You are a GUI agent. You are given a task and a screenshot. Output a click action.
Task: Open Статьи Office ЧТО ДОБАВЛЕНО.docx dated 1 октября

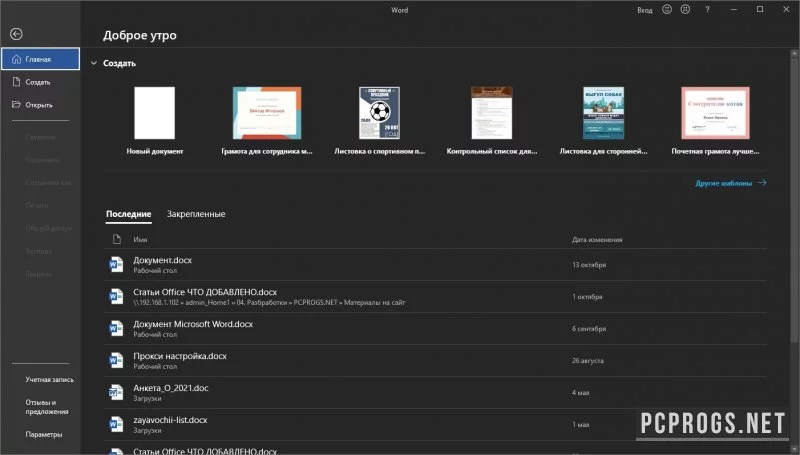[x=435, y=296]
